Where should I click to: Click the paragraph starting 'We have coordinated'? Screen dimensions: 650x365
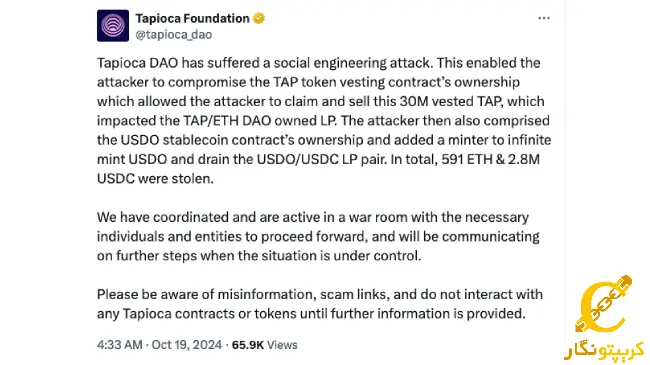coord(318,236)
